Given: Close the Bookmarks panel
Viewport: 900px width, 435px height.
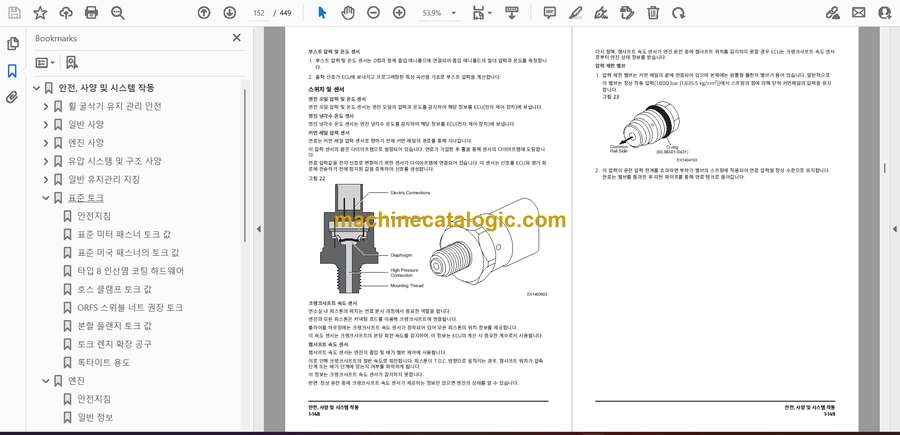Looking at the screenshot, I should 236,38.
